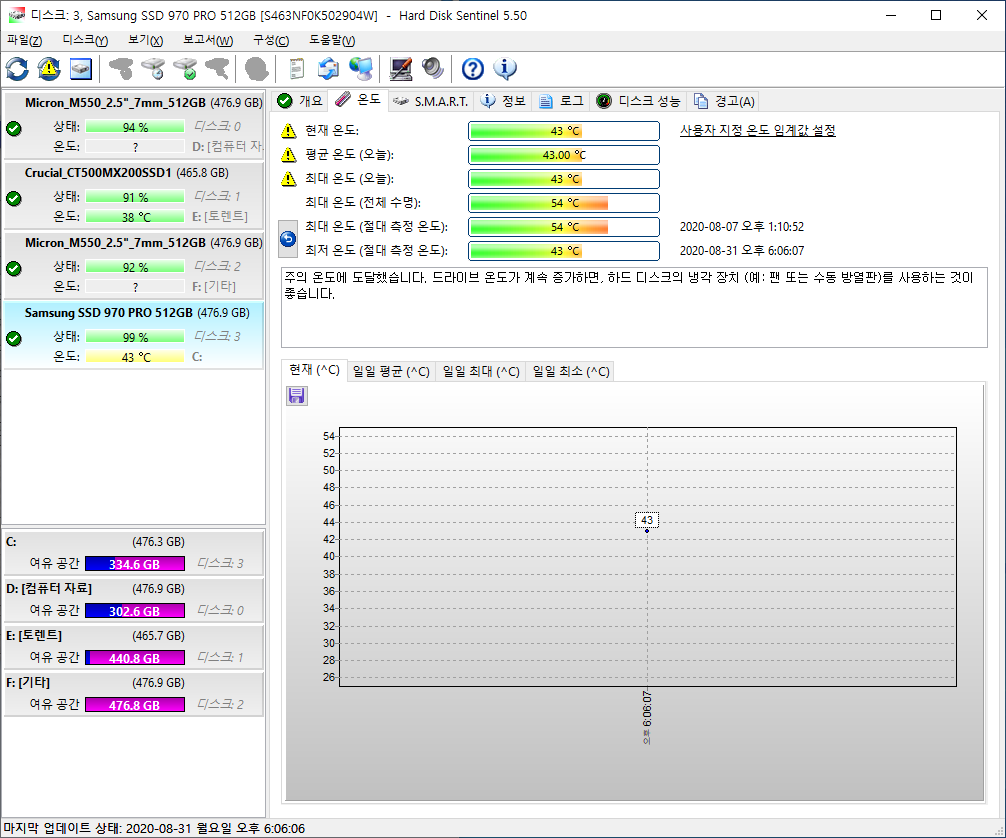The width and height of the screenshot is (1006, 838).
Task: Click the disk drive panel toolbar icon
Action: point(81,69)
